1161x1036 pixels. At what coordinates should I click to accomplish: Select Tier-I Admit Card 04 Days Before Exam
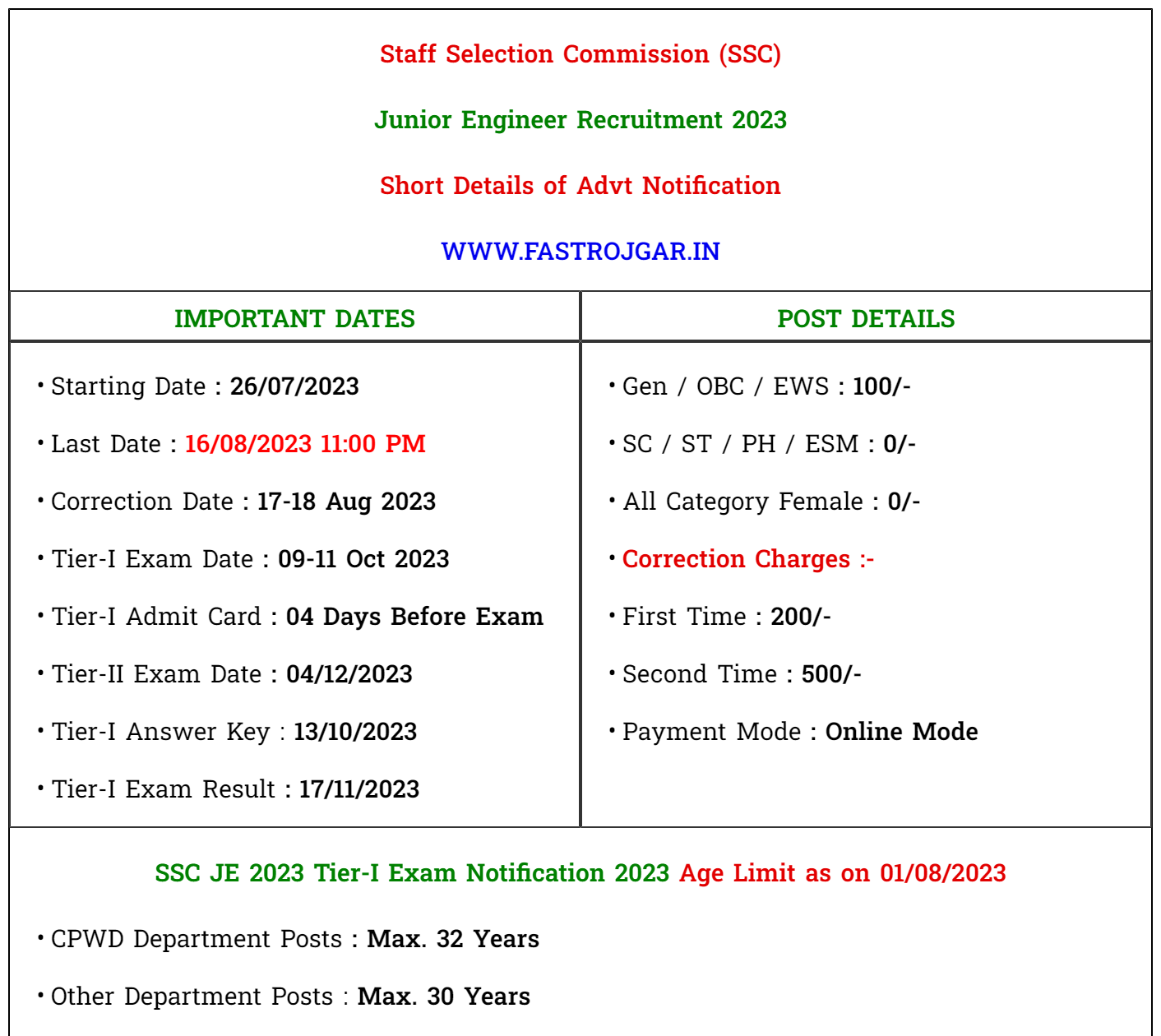tap(297, 617)
